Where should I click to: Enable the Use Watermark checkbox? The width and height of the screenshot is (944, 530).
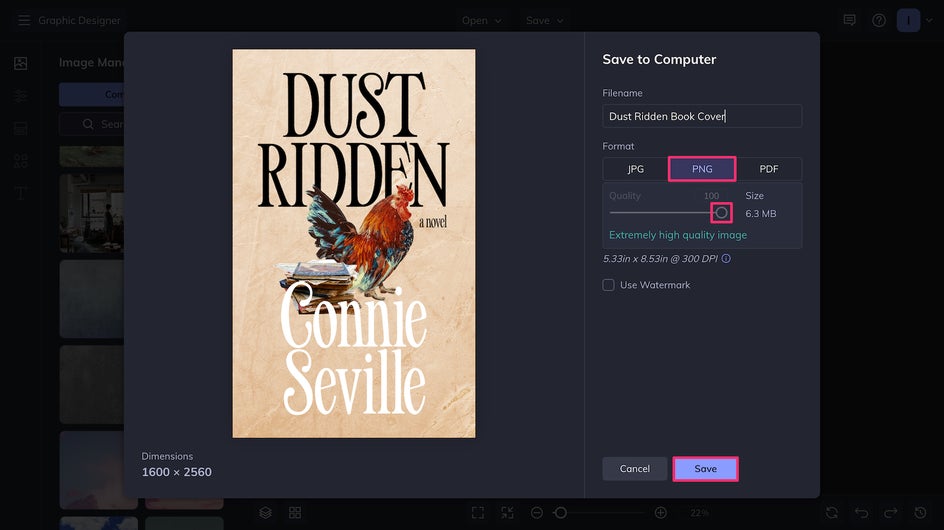pos(608,285)
